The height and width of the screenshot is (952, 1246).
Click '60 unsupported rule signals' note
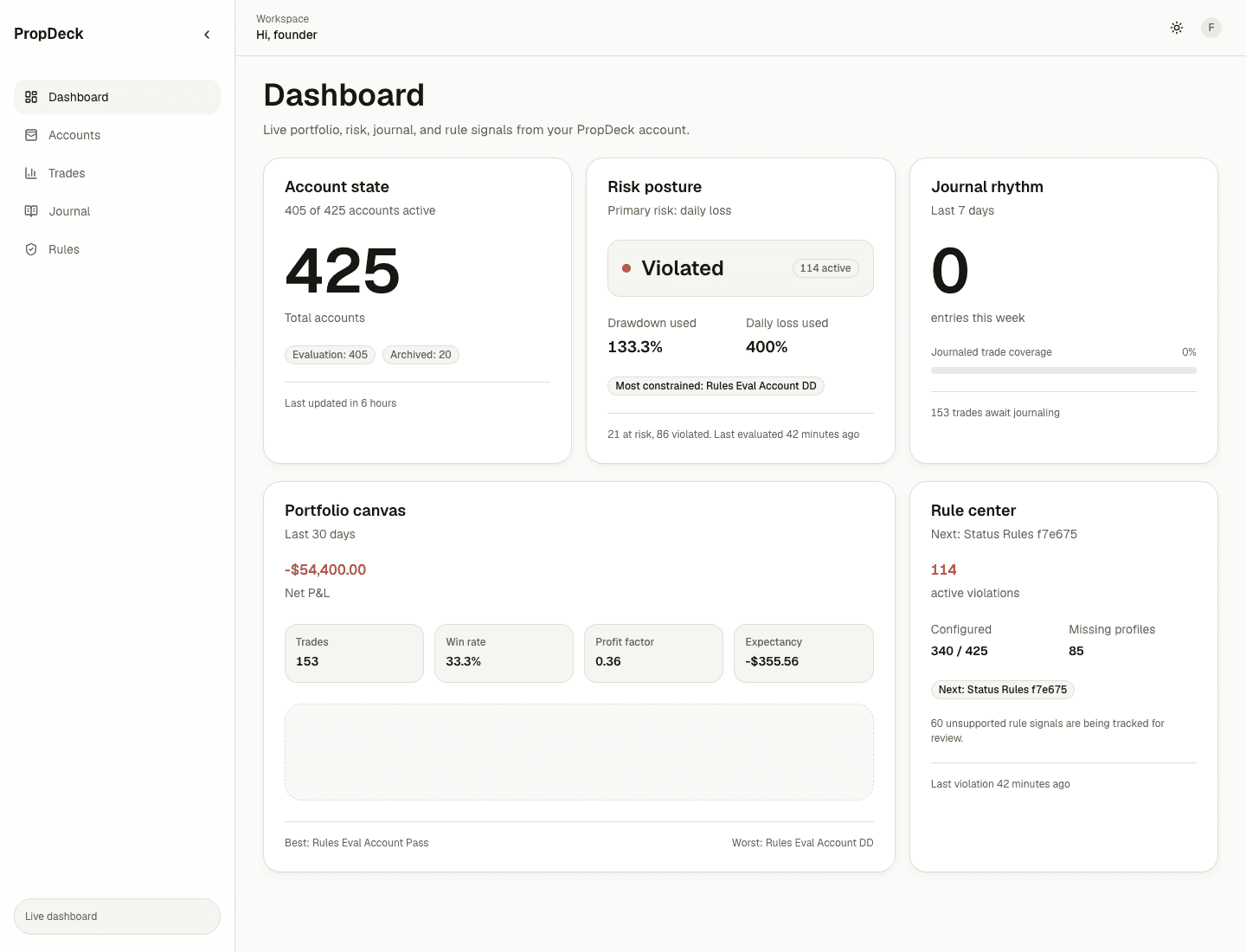pos(1047,730)
